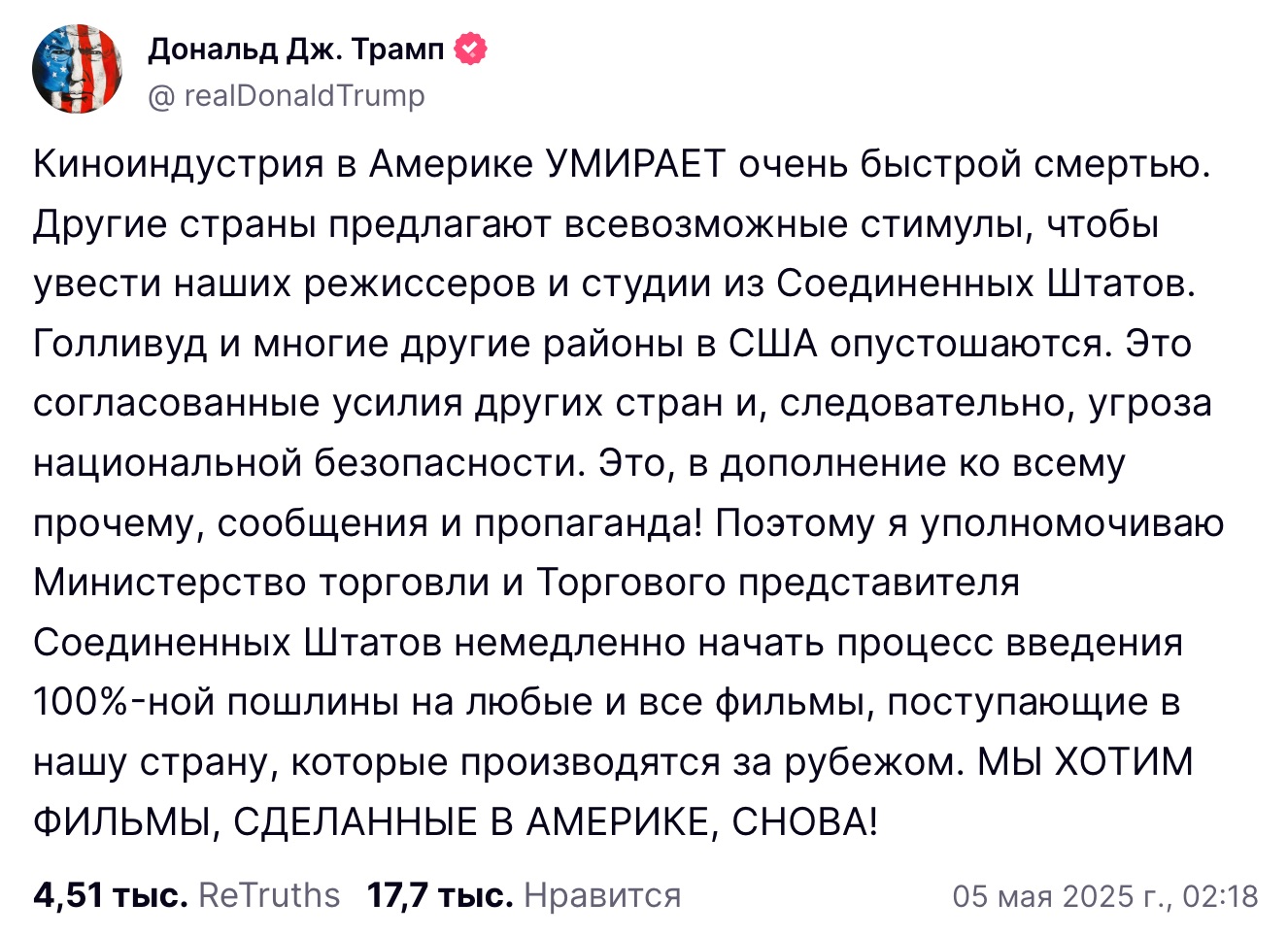
Task: Open the Дональд Дж. Трамп display name
Action: 296,49
